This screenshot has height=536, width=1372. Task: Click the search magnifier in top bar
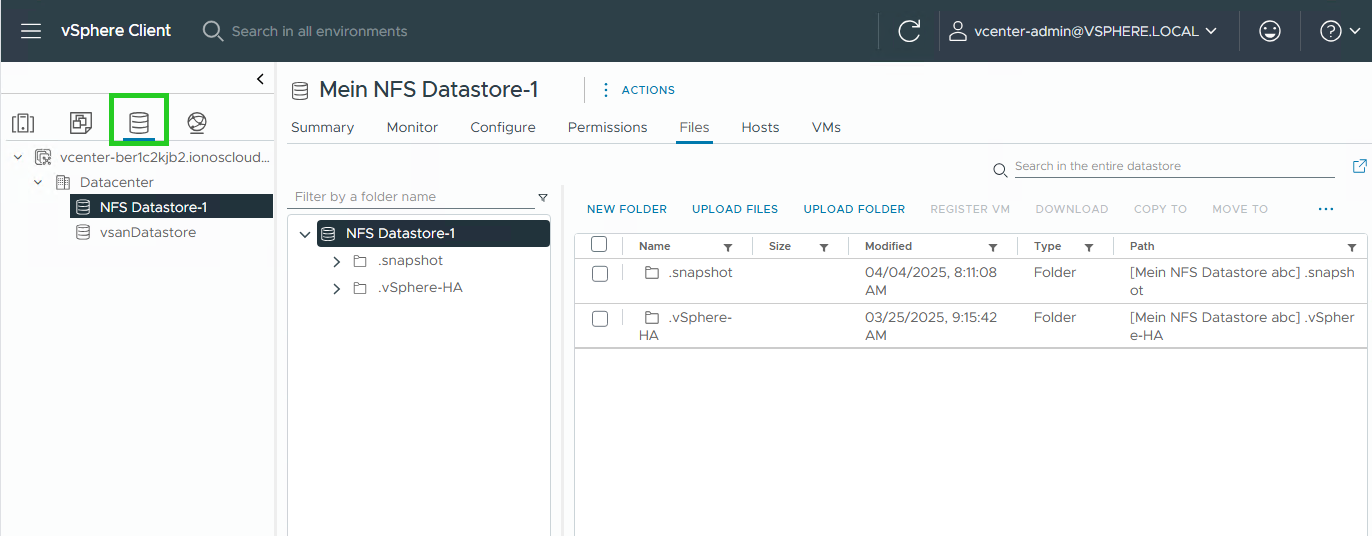pos(213,31)
